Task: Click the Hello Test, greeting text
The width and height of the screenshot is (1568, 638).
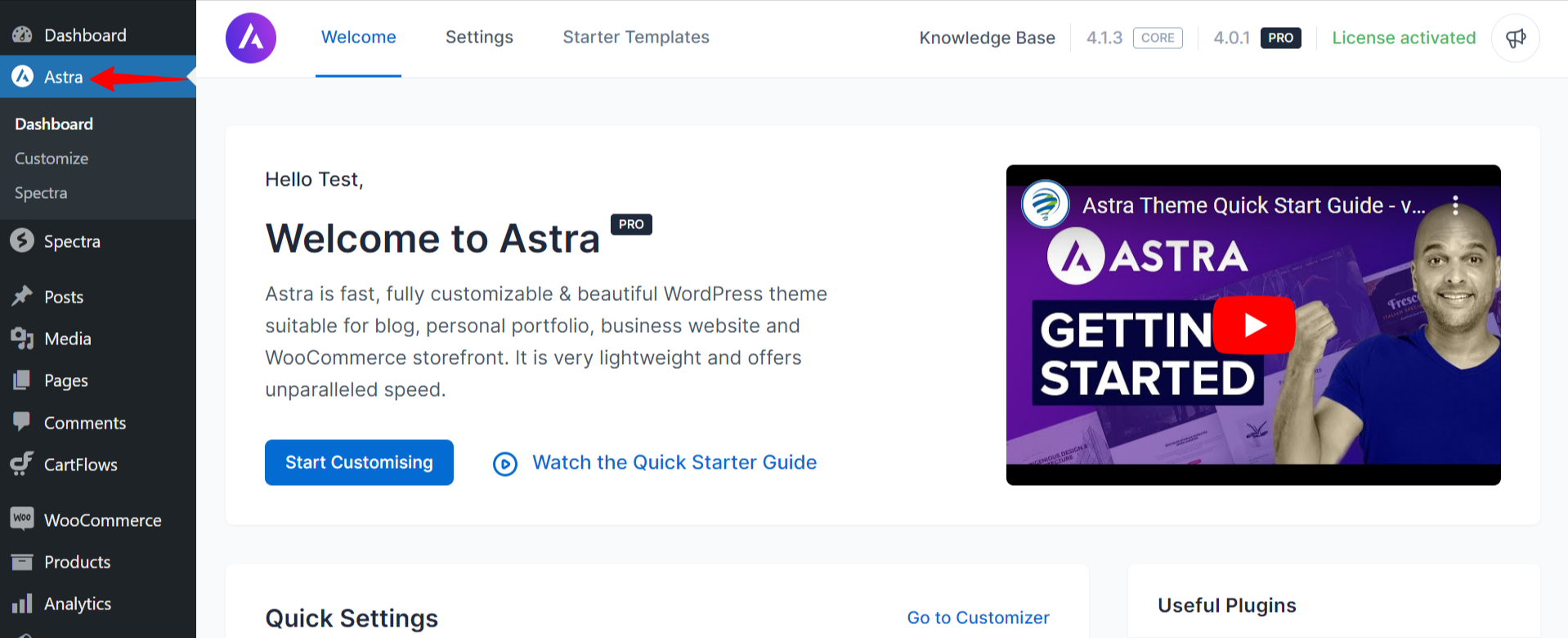Action: click(x=314, y=179)
